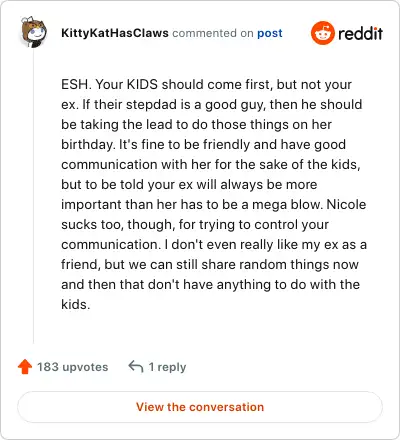The image size is (400, 440).
Task: Click the reddit Snoo logo icon
Action: (x=322, y=33)
